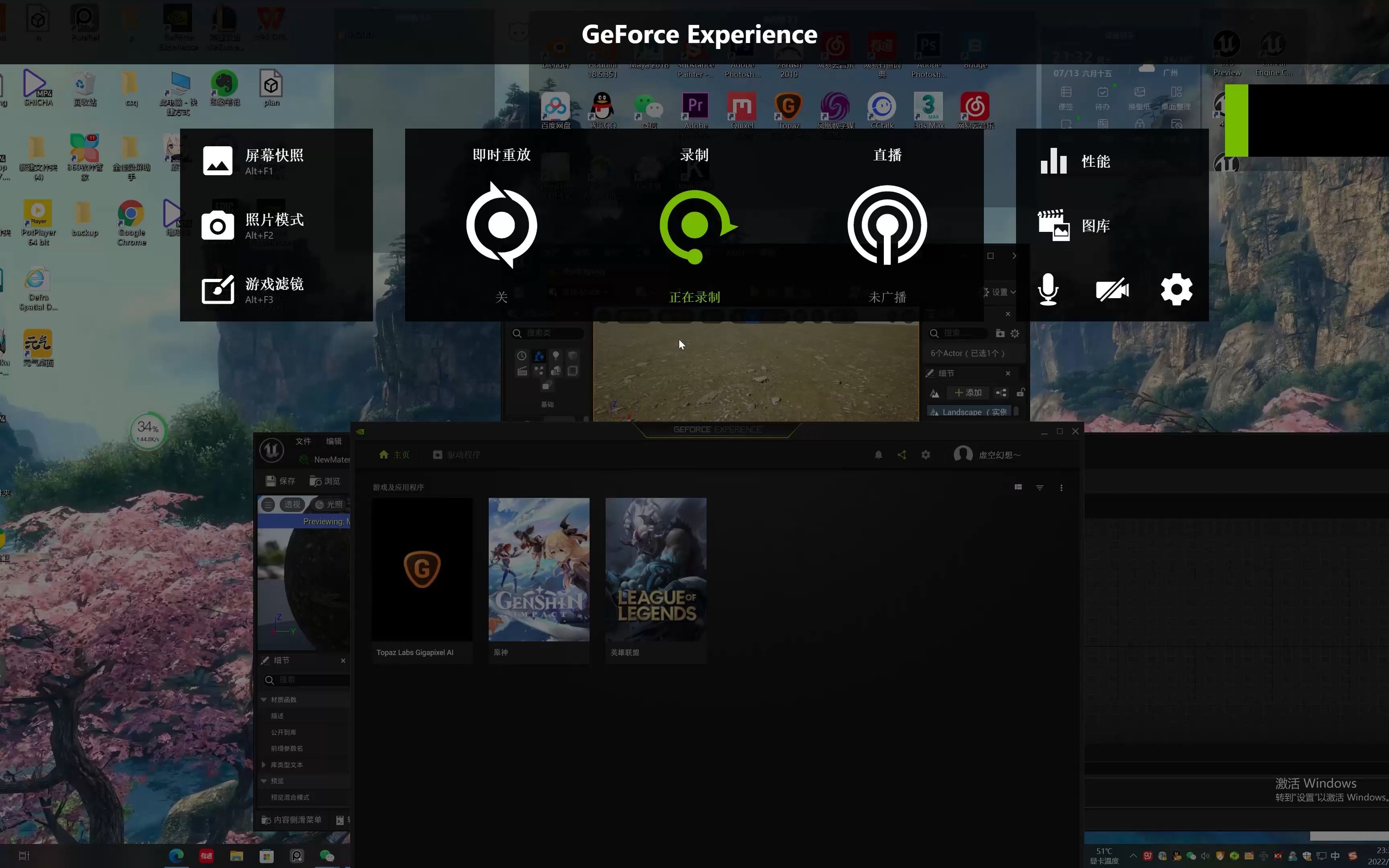Open viewport hamburger options menu
Screen dimensions: 1389x868
click(x=268, y=505)
